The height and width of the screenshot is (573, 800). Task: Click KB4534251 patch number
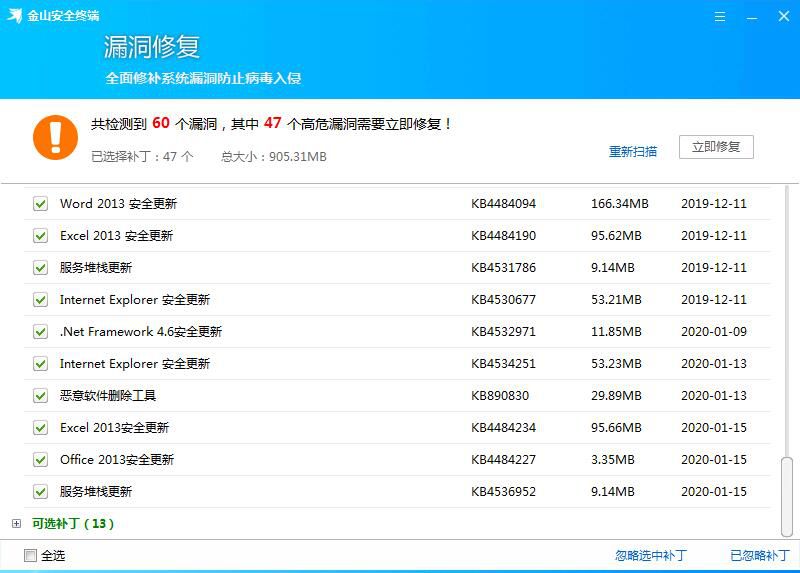pos(504,364)
